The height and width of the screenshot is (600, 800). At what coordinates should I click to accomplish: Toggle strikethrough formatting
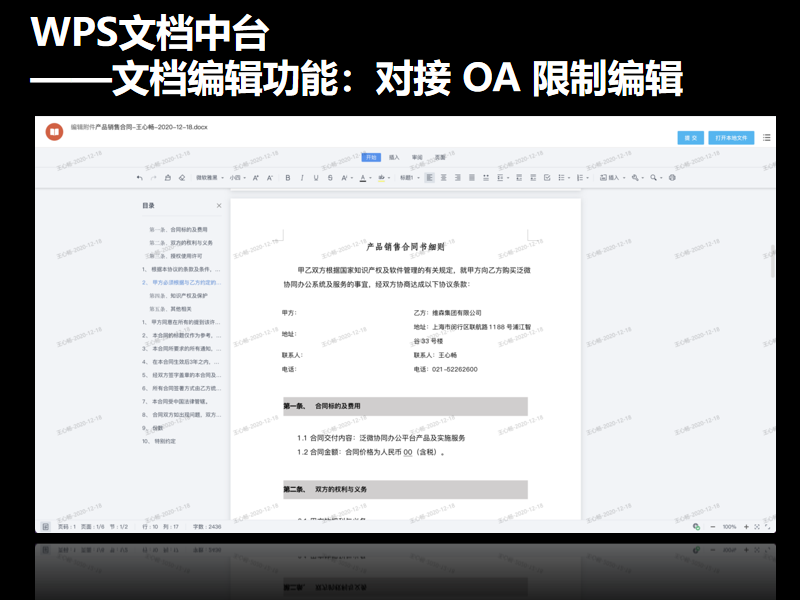(330, 178)
